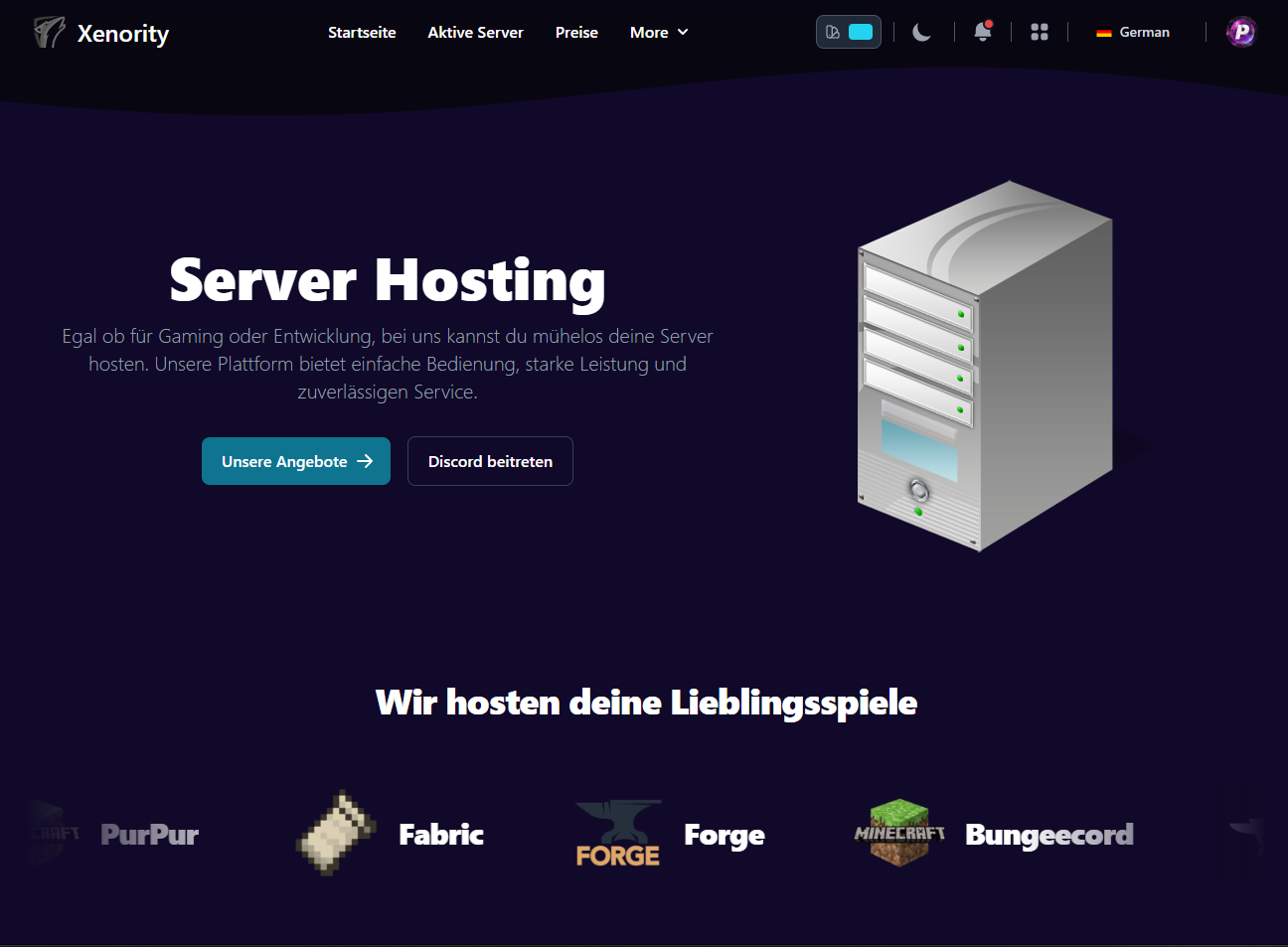1288x947 pixels.
Task: Open notifications with the bell icon
Action: (983, 32)
